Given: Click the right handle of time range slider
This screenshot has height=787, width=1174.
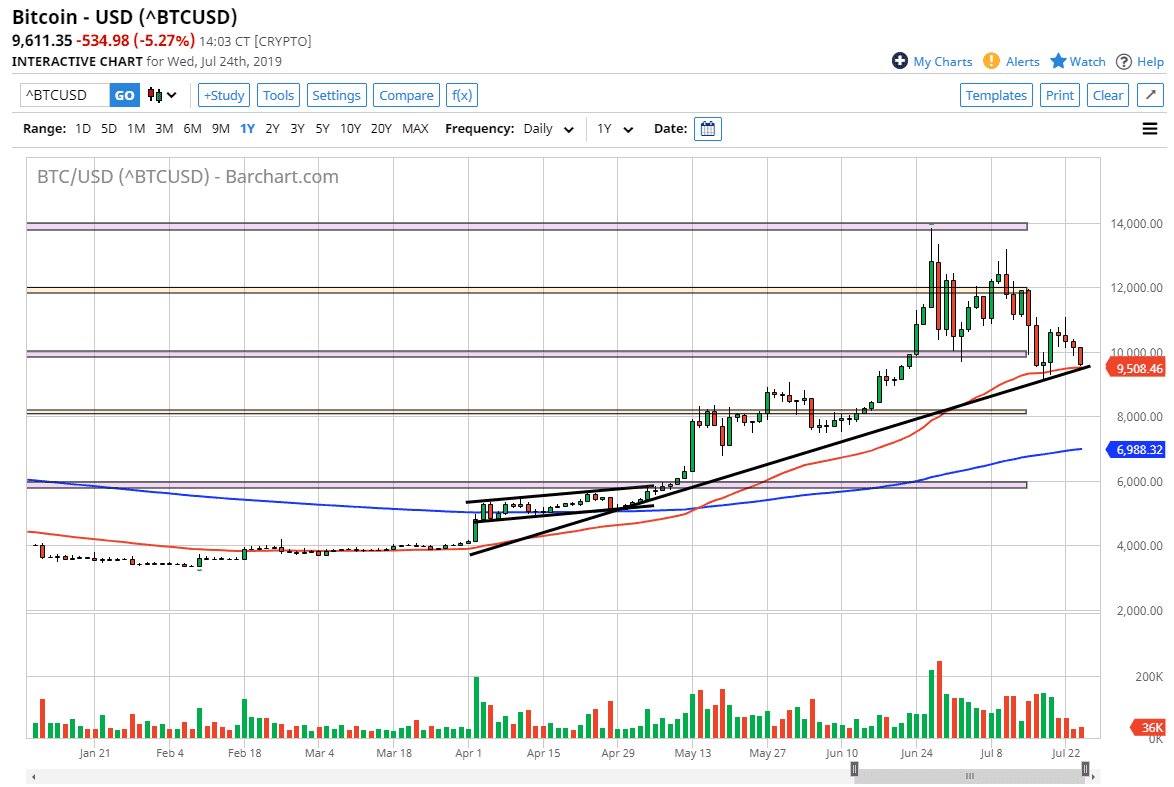Looking at the screenshot, I should (x=1085, y=769).
